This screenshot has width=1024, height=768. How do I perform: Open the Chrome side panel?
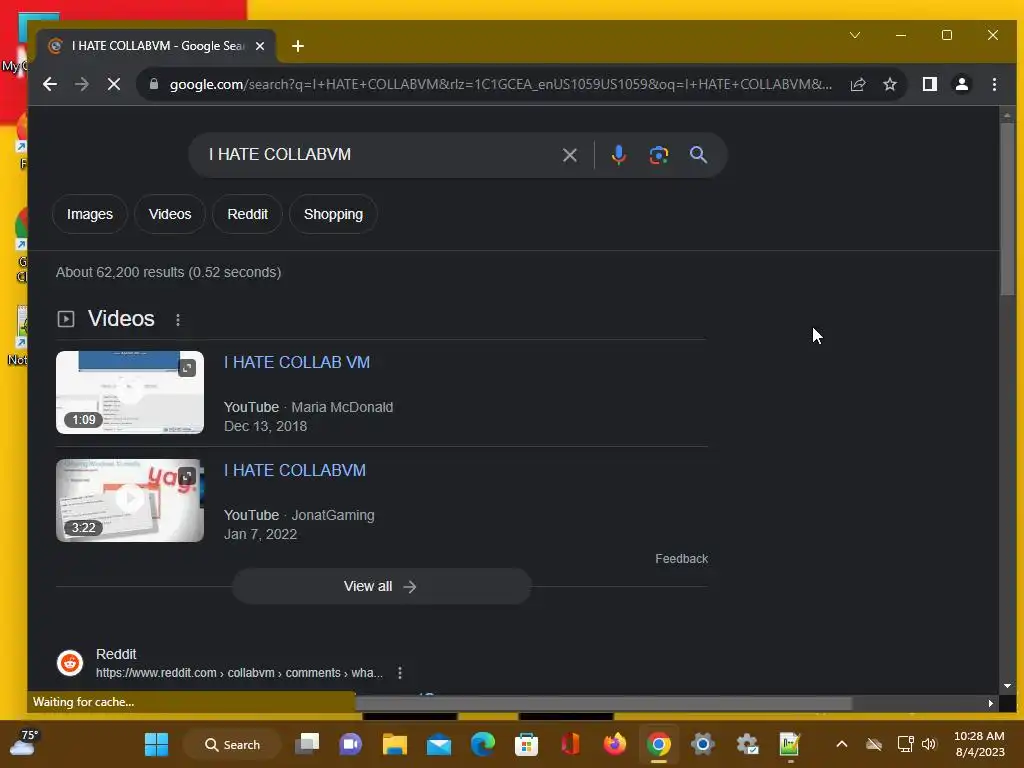tap(929, 84)
